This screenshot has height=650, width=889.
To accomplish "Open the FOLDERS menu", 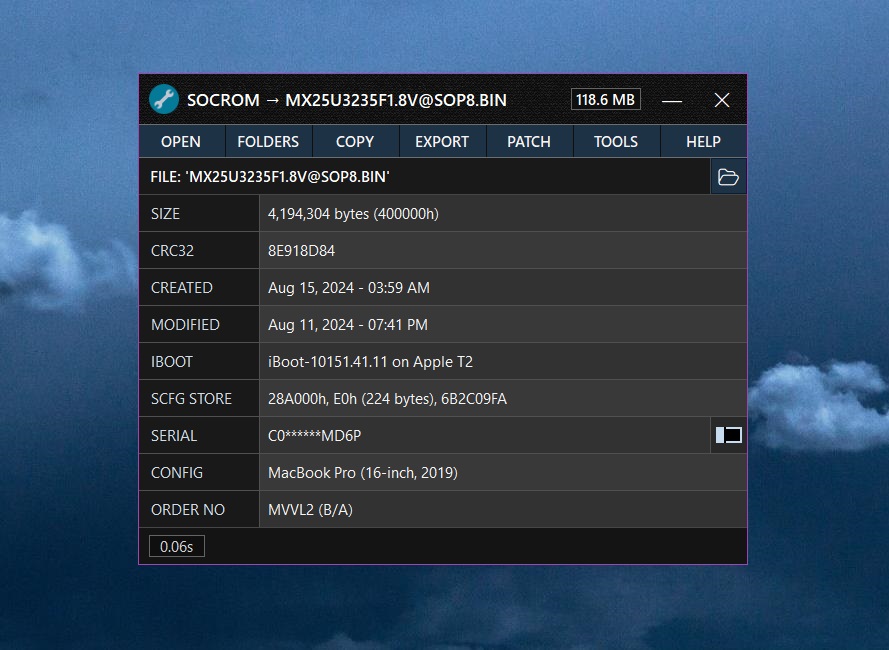I will [268, 141].
